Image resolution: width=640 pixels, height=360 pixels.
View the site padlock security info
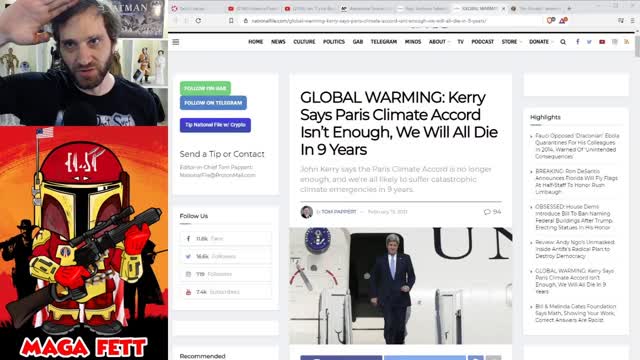point(246,20)
